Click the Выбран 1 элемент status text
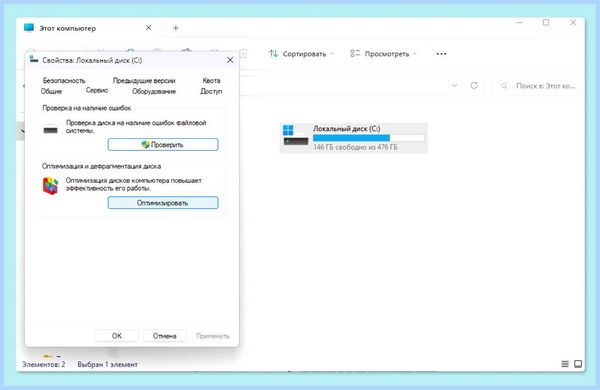 [x=108, y=364]
